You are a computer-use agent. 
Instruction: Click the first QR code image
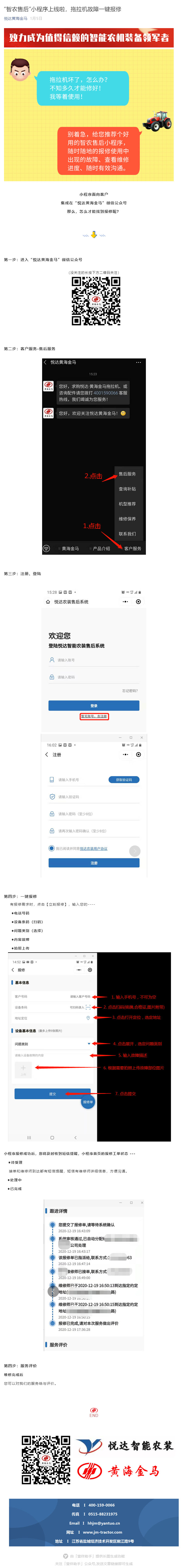click(x=96, y=301)
